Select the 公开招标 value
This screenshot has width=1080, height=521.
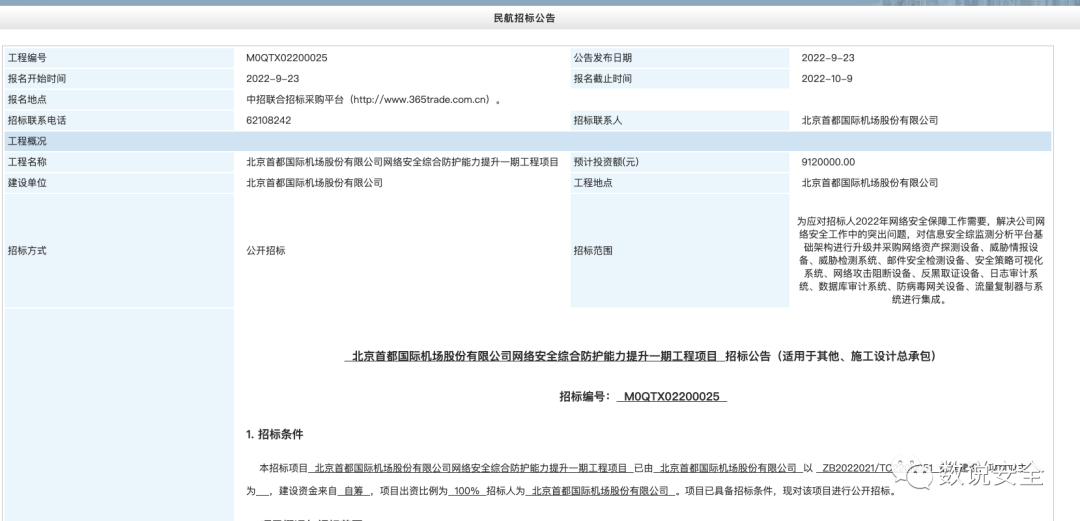pyautogui.click(x=265, y=251)
